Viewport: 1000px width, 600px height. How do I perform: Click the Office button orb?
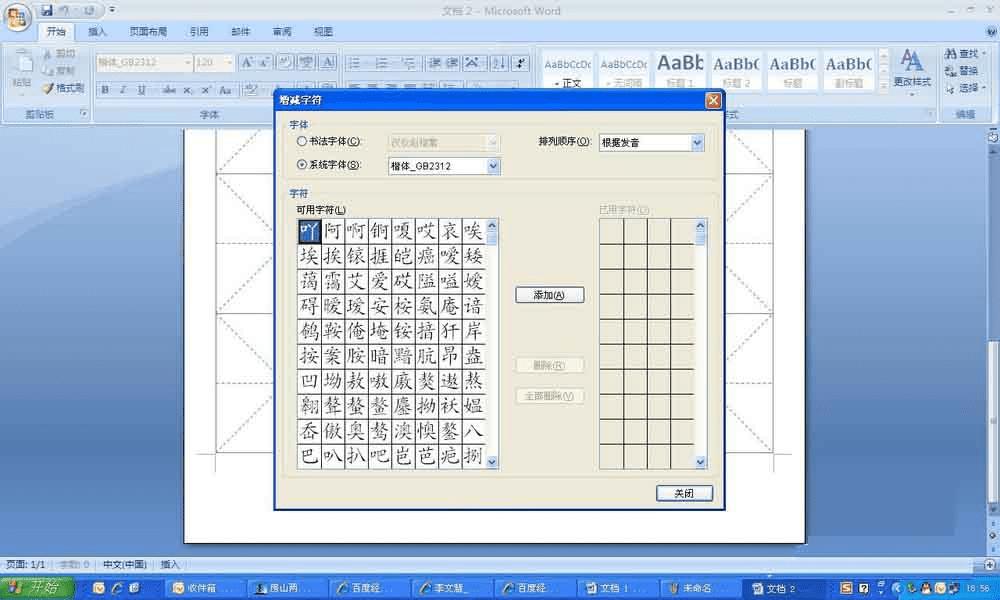(17, 17)
